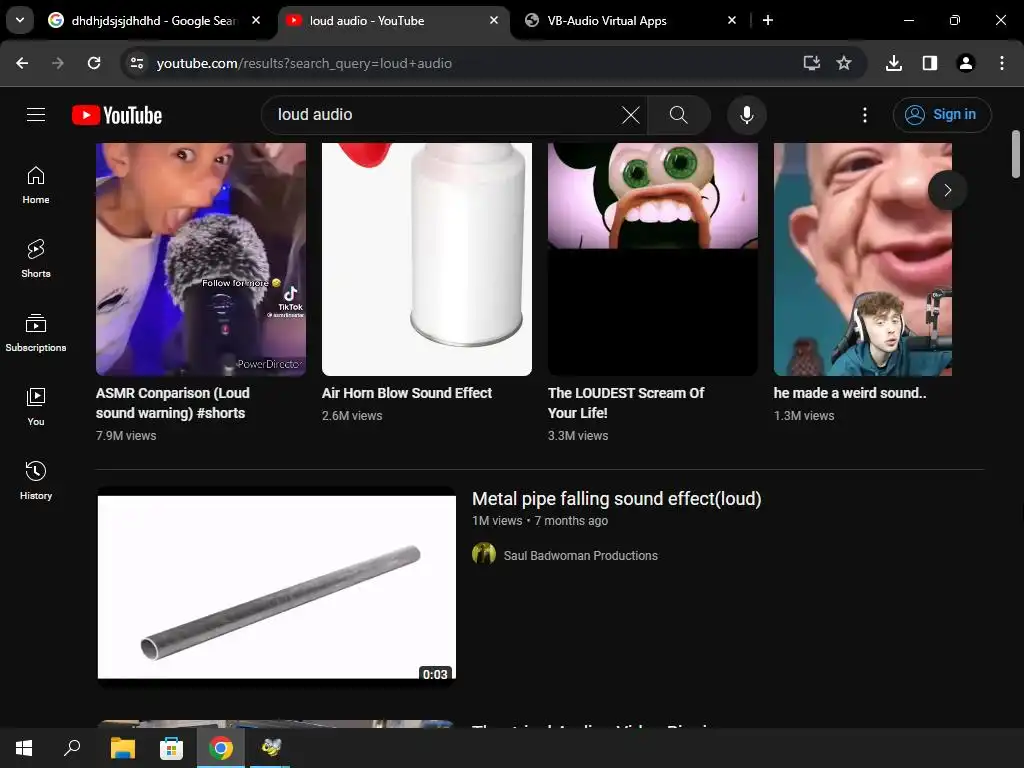Screen dimensions: 1024x768
Task: View site information icon in address bar
Action: (x=137, y=63)
